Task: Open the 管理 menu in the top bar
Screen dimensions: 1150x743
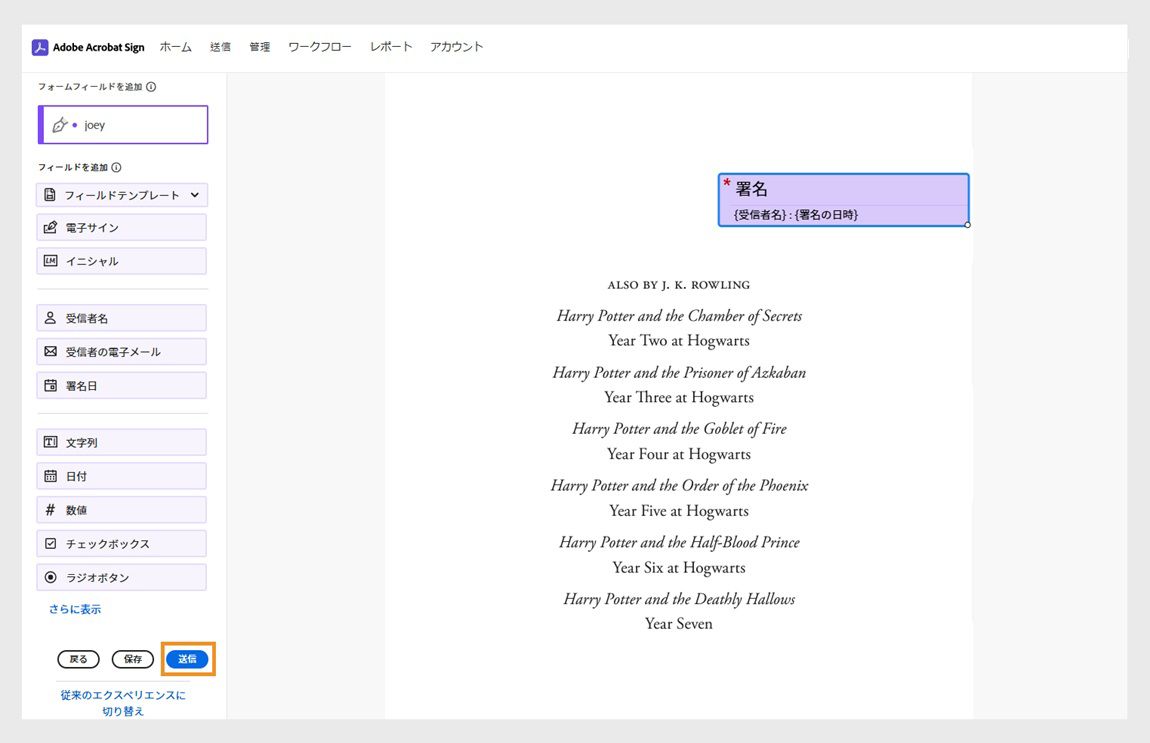Action: point(260,46)
